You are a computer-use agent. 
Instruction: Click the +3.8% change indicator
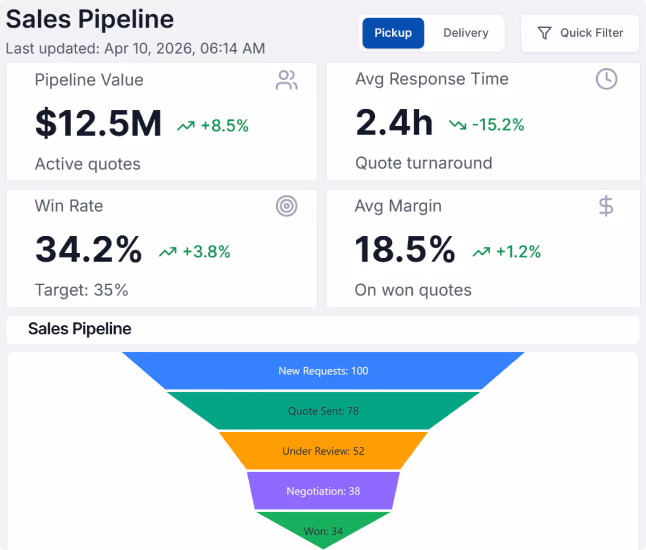tap(206, 252)
